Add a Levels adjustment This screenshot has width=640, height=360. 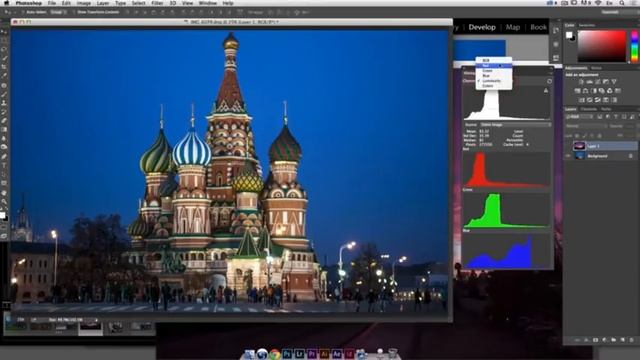pyautogui.click(x=589, y=82)
